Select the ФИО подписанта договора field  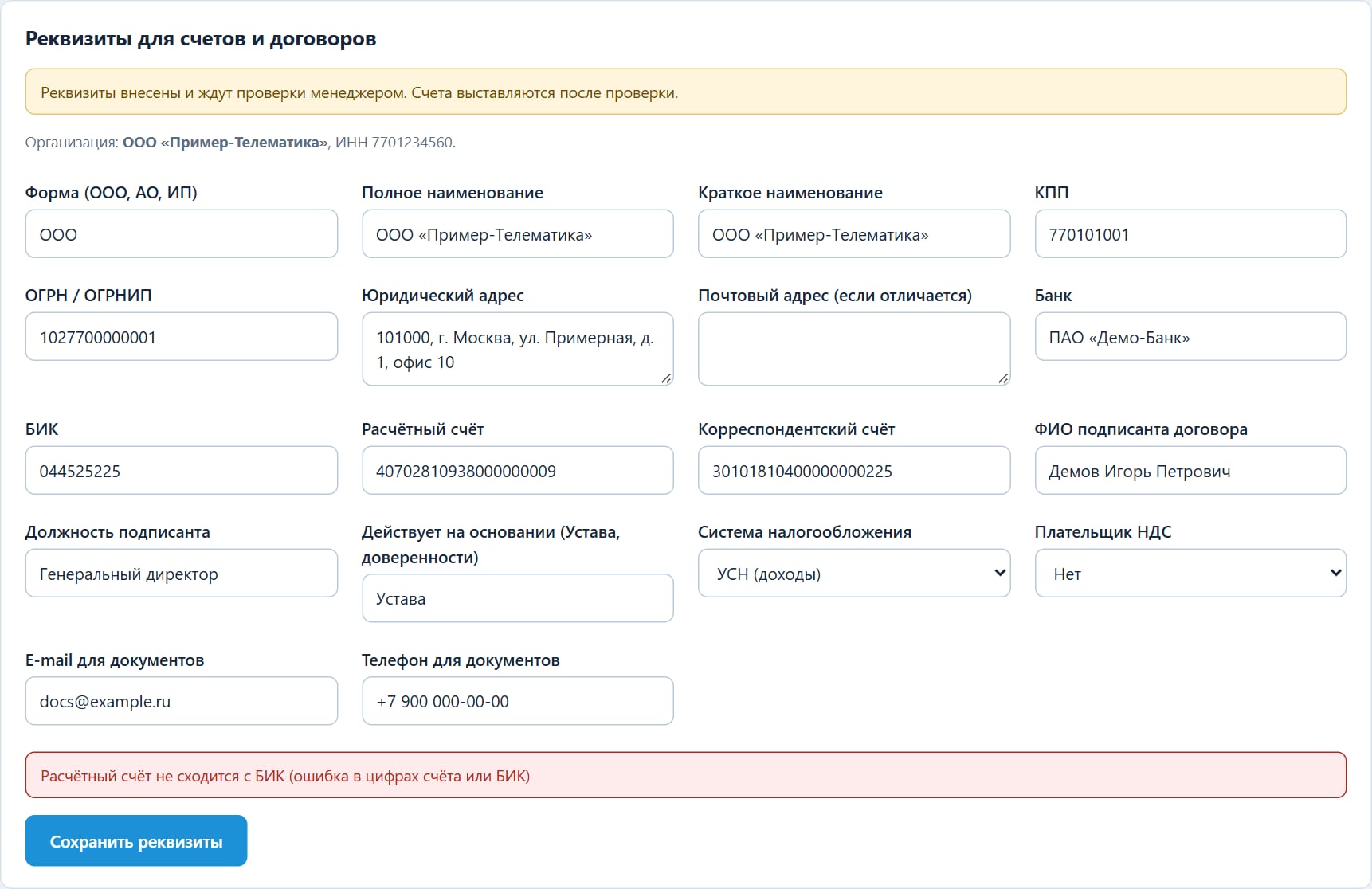[x=1190, y=470]
